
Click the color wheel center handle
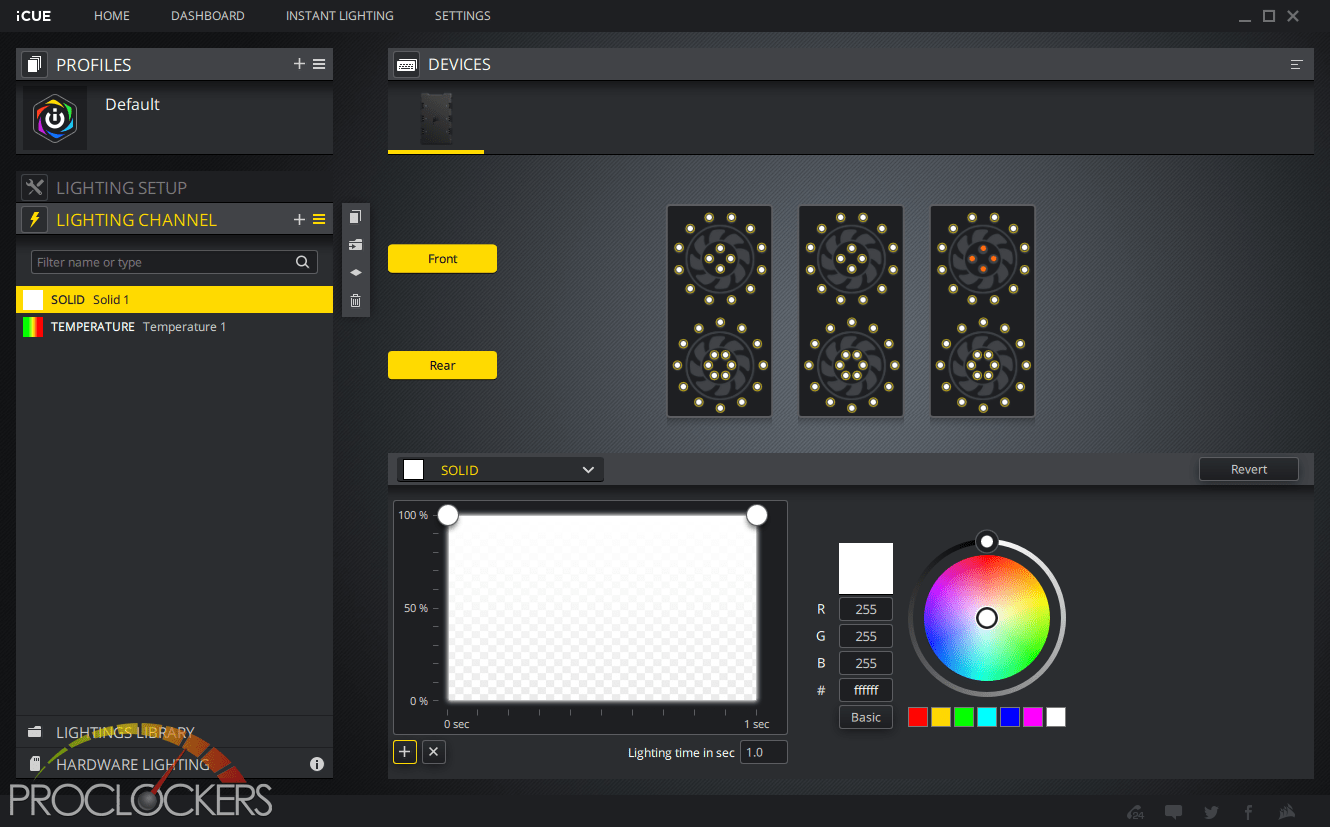click(x=987, y=618)
